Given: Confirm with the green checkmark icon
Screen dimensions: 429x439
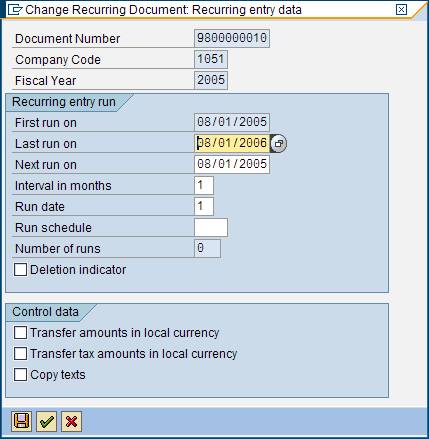Looking at the screenshot, I should 46,421.
